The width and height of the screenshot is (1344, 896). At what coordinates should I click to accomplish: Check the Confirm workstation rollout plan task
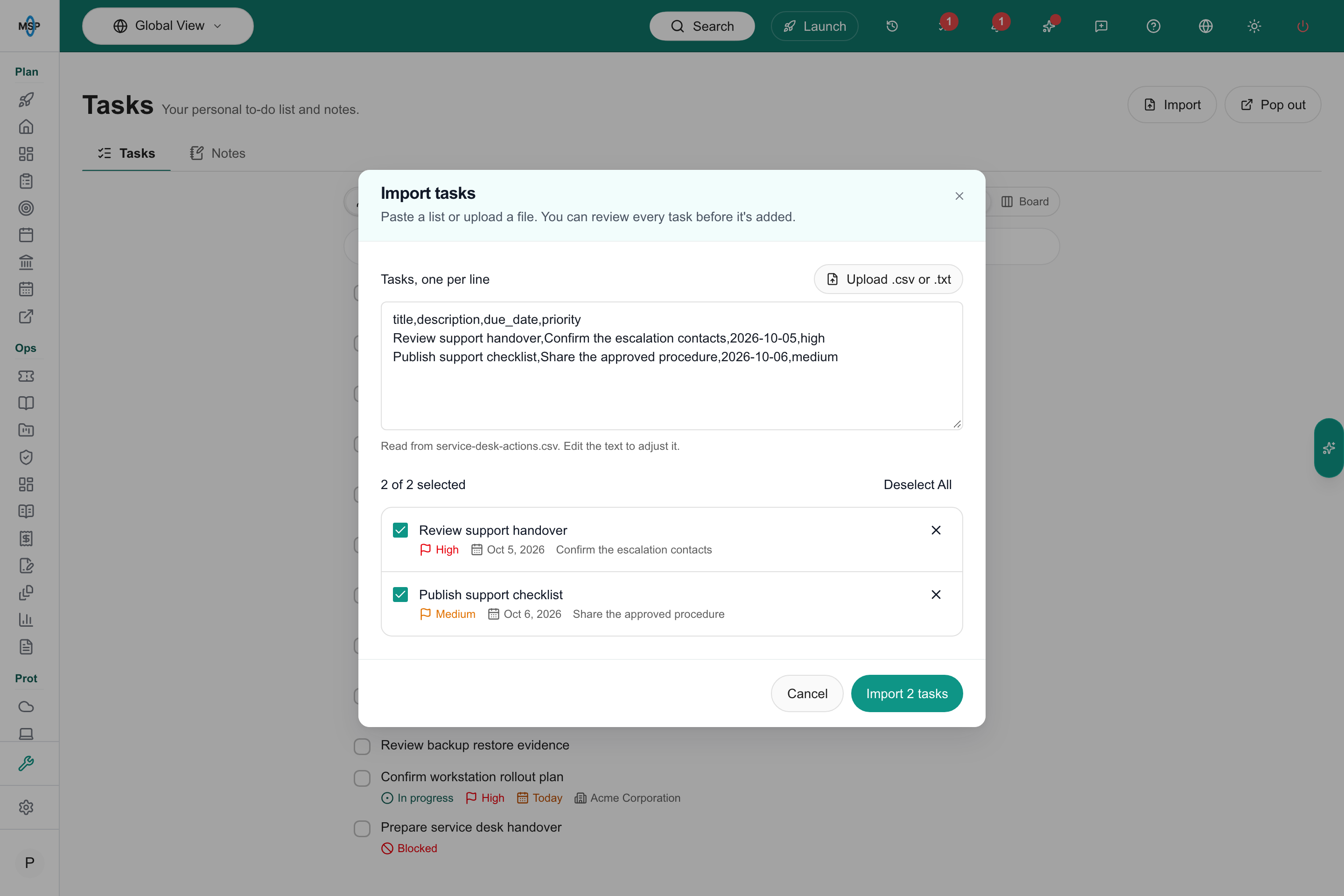click(362, 778)
